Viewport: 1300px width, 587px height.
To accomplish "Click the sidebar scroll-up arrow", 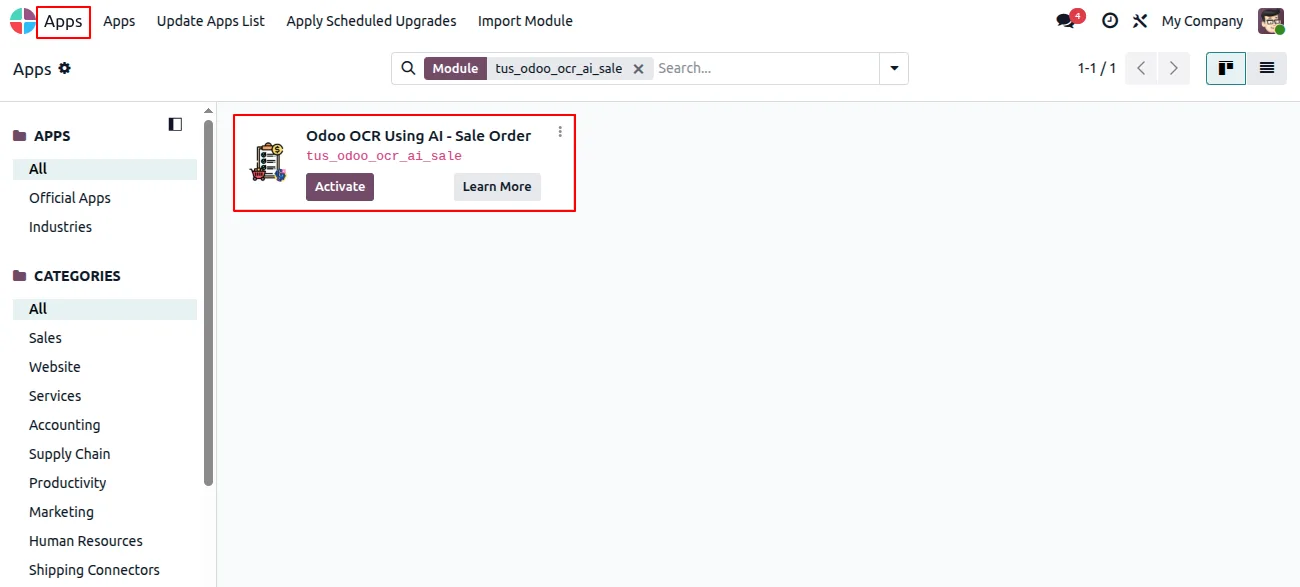I will [x=208, y=110].
